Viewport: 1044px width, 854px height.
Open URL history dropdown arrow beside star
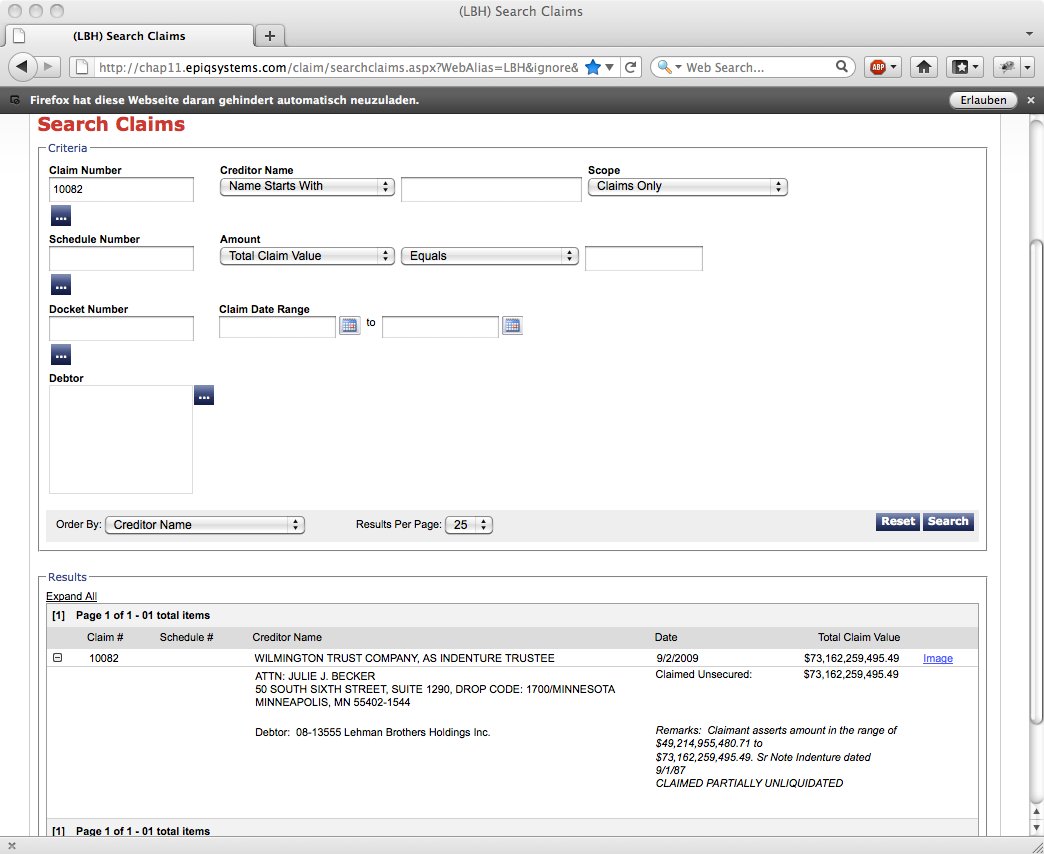(609, 67)
